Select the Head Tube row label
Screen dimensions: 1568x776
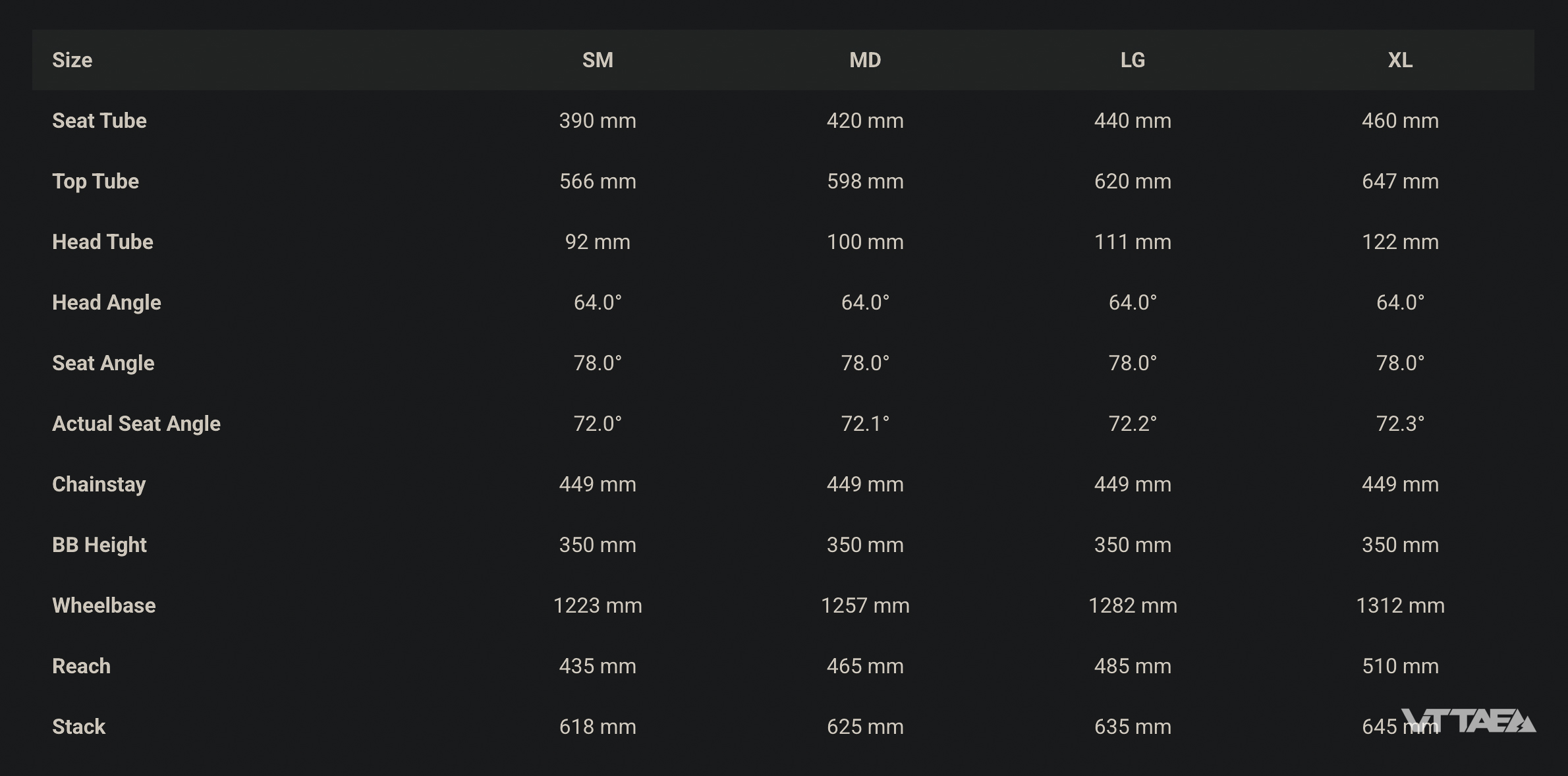coord(103,242)
